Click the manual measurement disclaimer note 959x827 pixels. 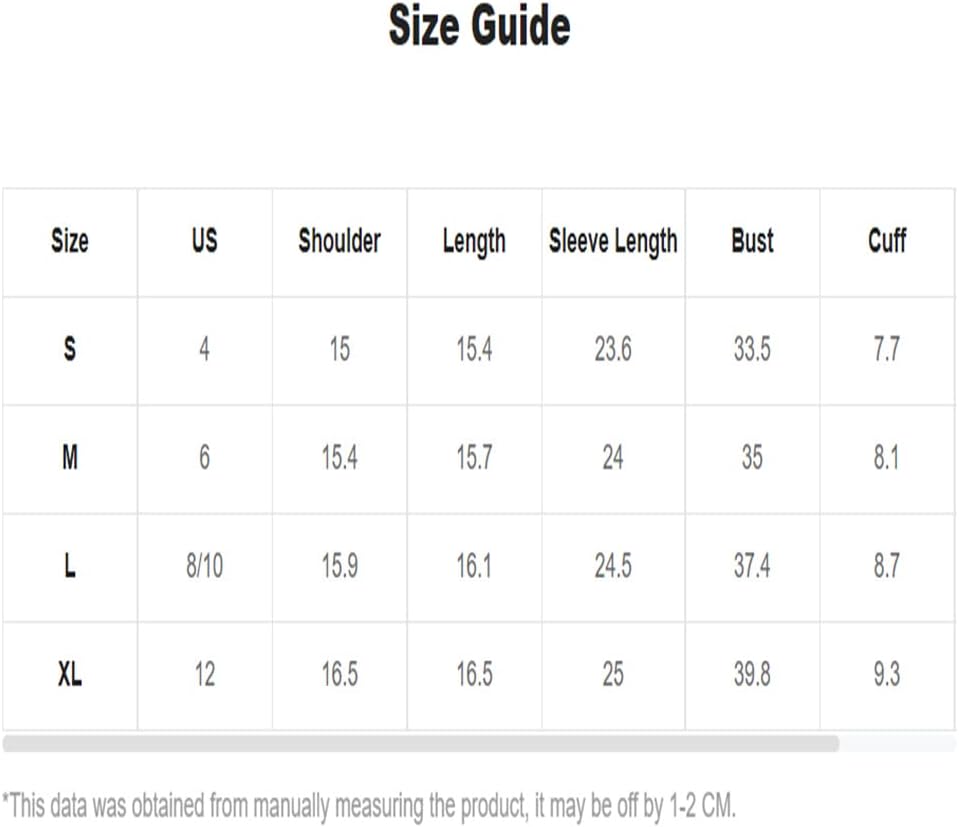[x=369, y=806]
